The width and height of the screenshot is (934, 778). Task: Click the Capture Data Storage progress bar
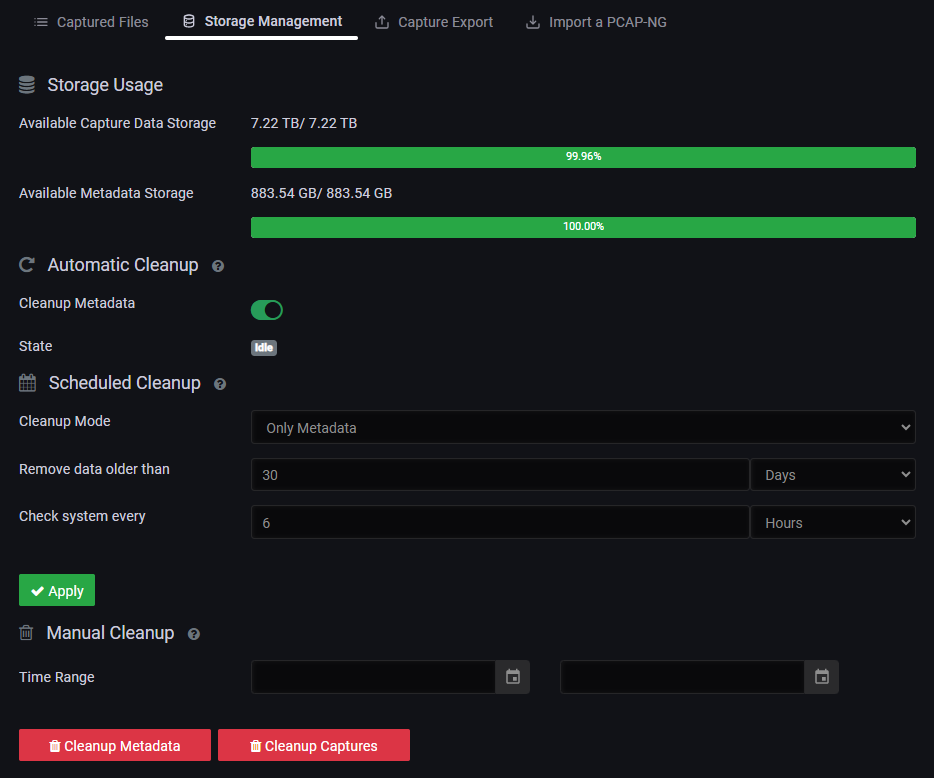click(583, 157)
